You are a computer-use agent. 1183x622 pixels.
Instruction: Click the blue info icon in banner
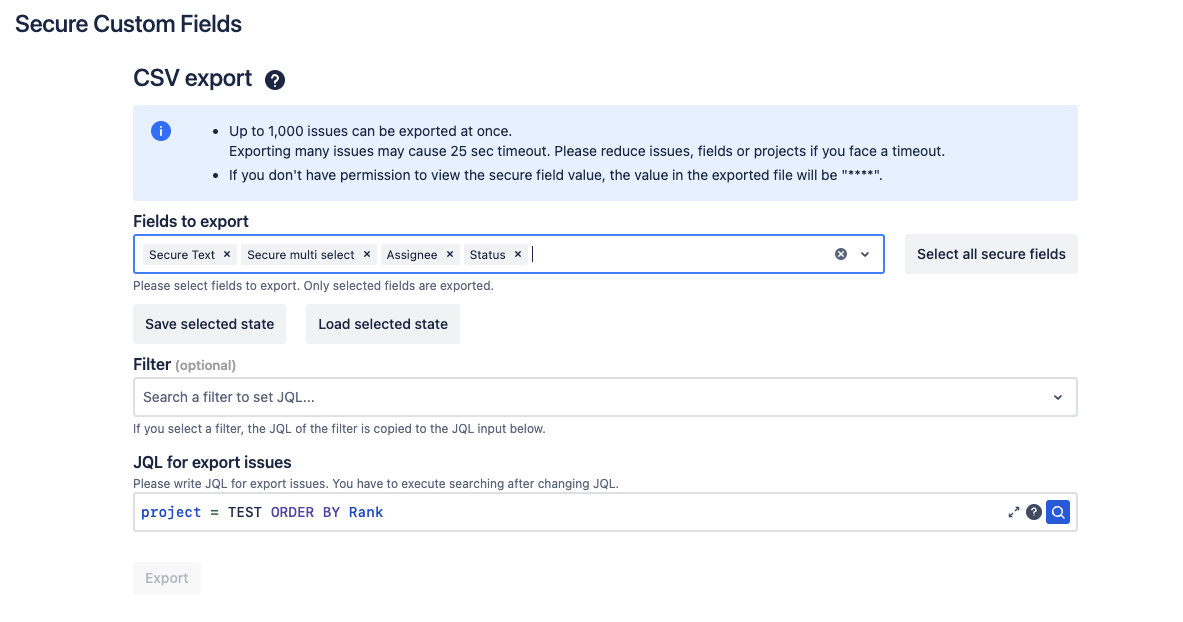pyautogui.click(x=160, y=131)
